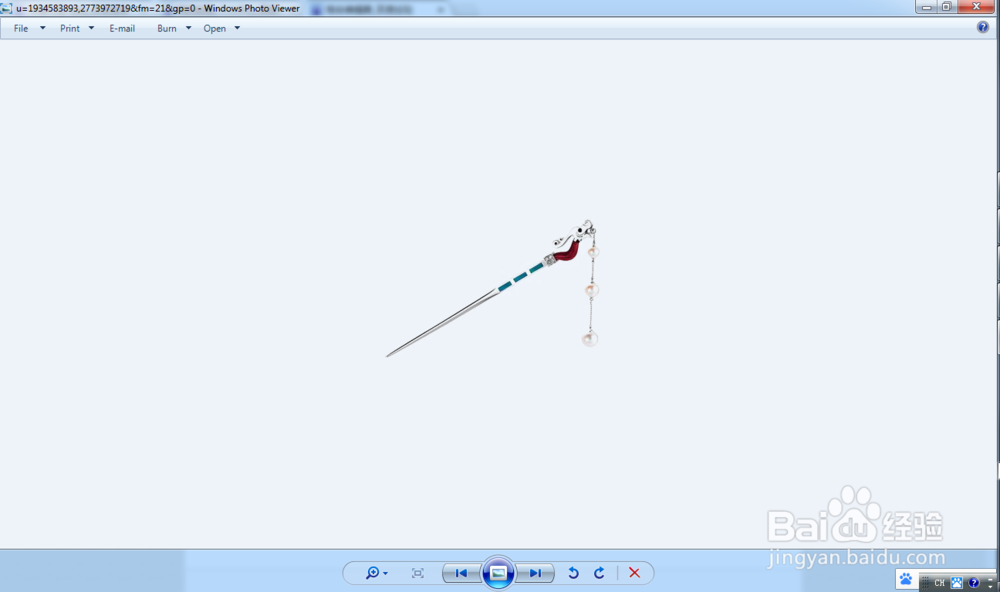Open the magnifier zoom display-size control
This screenshot has width=1000, height=592.
pos(372,573)
